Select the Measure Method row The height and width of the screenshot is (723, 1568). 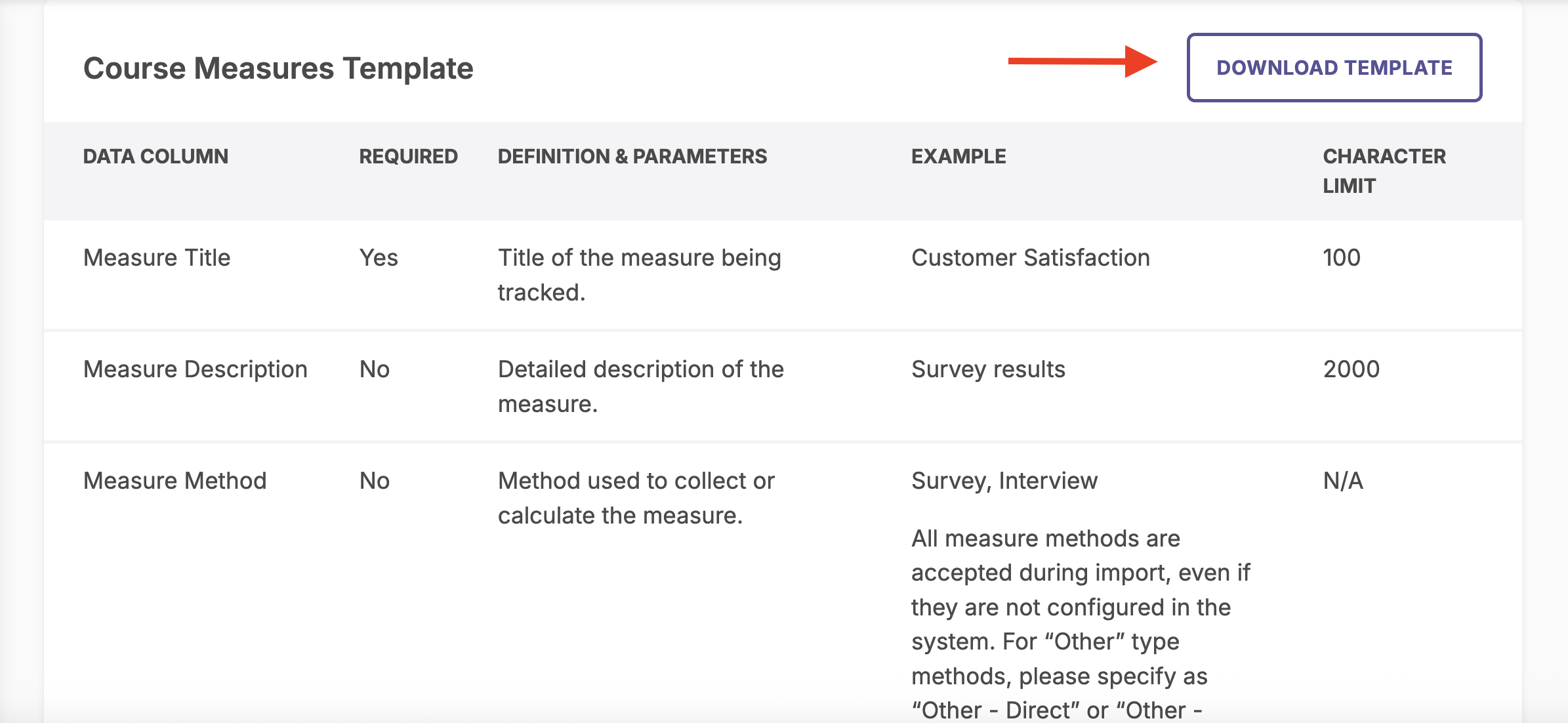coord(174,481)
